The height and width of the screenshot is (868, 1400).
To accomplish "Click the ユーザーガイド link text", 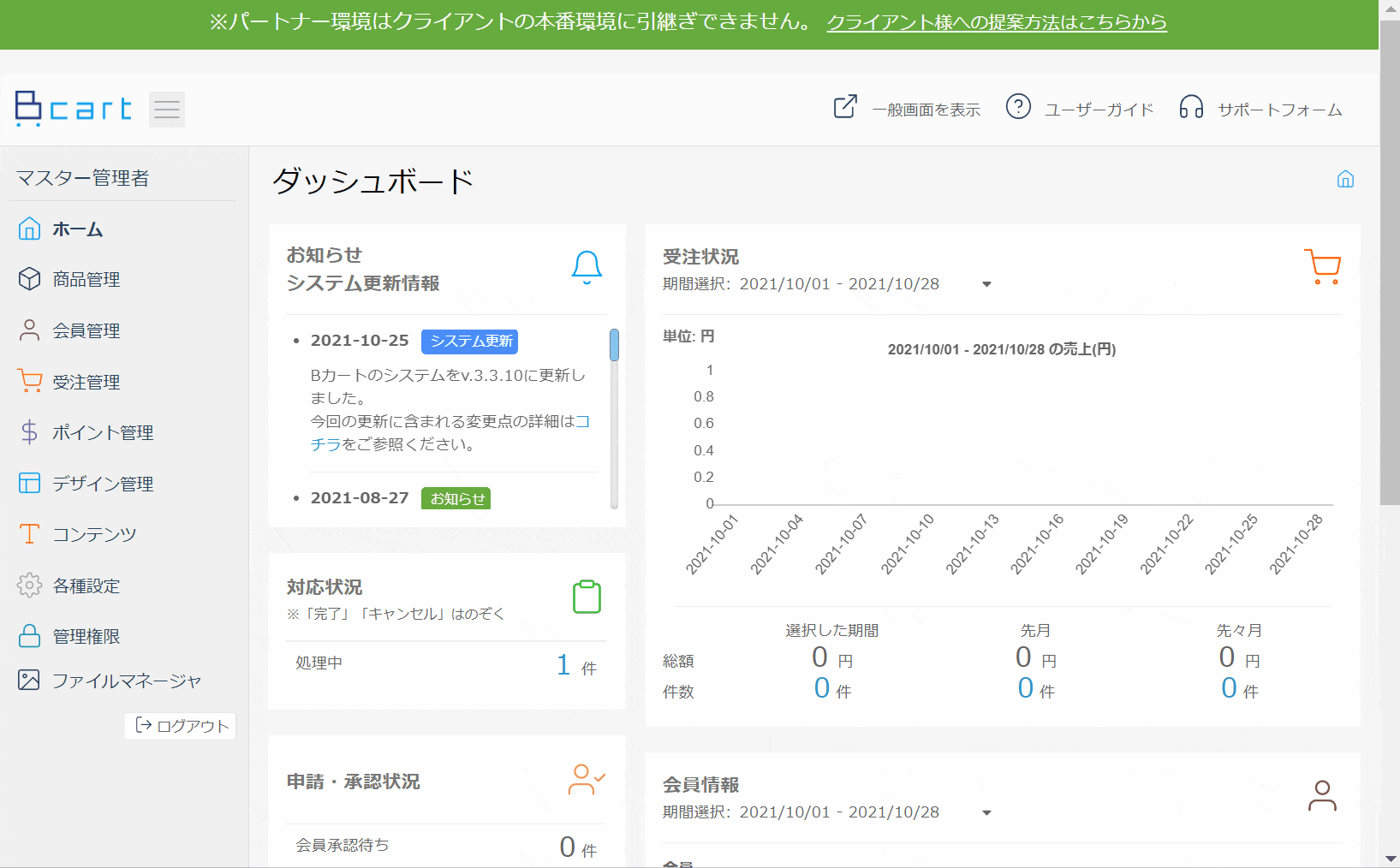I will [1099, 110].
